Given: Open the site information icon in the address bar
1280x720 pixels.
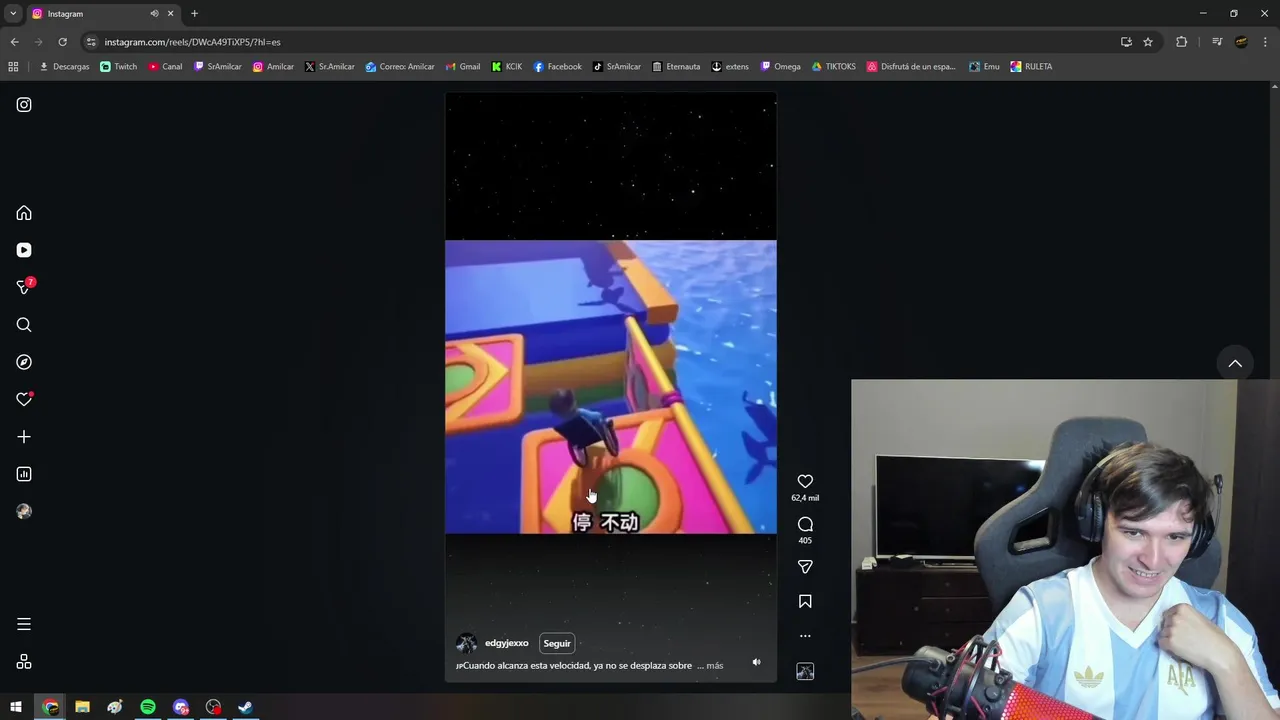Looking at the screenshot, I should point(91,42).
